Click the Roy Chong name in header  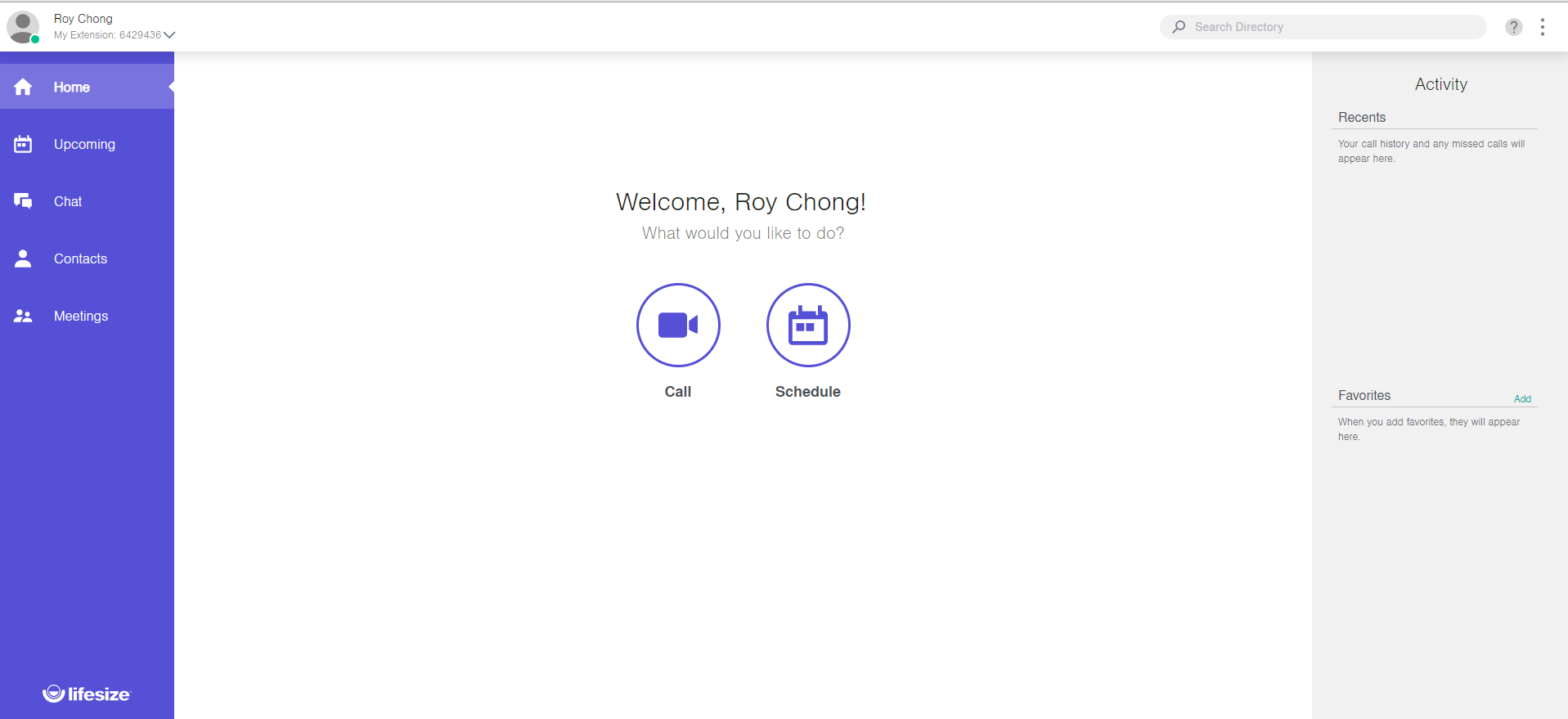[83, 19]
